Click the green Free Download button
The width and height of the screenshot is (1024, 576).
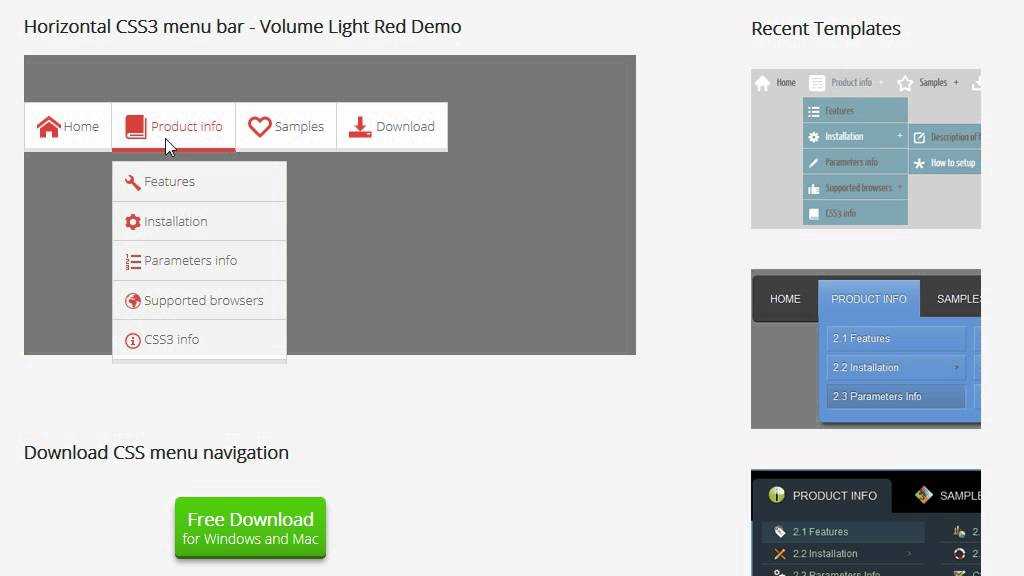click(x=250, y=528)
